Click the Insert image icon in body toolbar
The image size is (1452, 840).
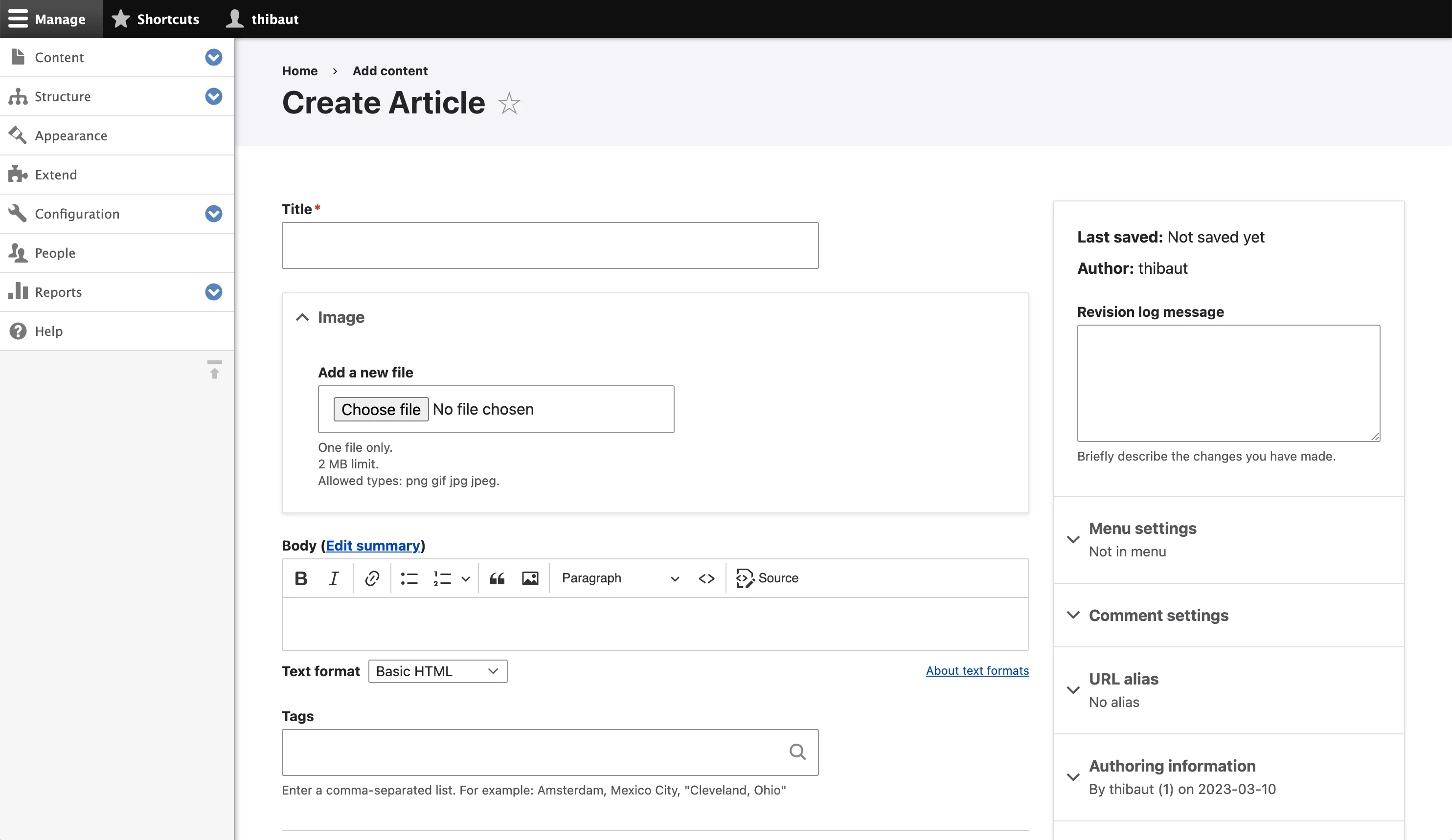tap(531, 577)
